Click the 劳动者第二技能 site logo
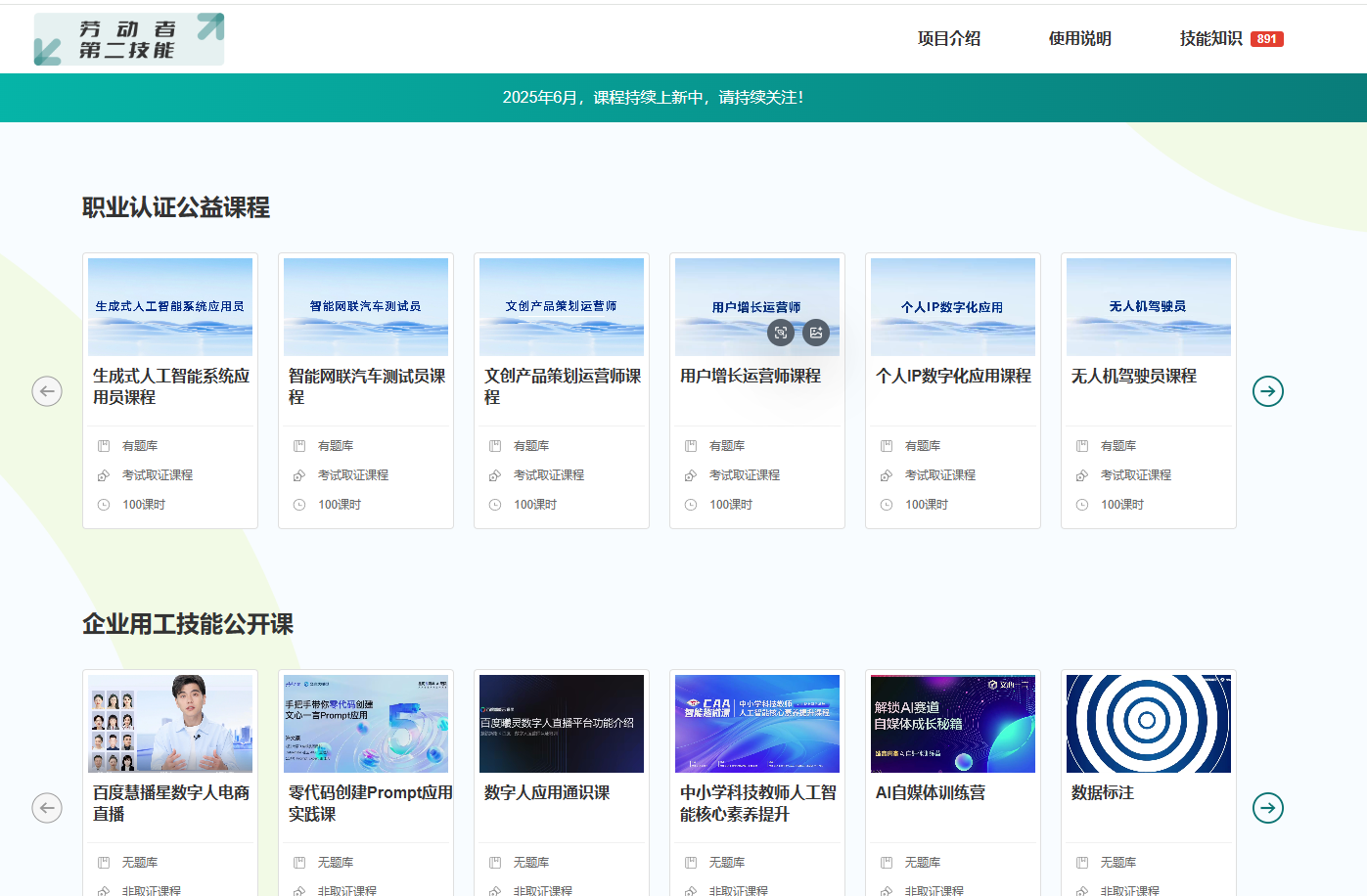This screenshot has height=896, width=1367. (128, 39)
